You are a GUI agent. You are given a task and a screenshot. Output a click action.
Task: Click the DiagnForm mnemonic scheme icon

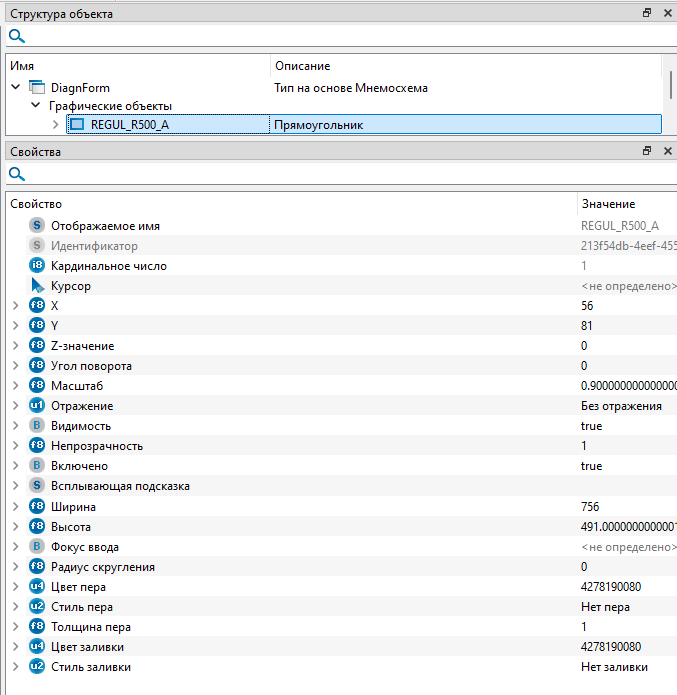[x=38, y=88]
